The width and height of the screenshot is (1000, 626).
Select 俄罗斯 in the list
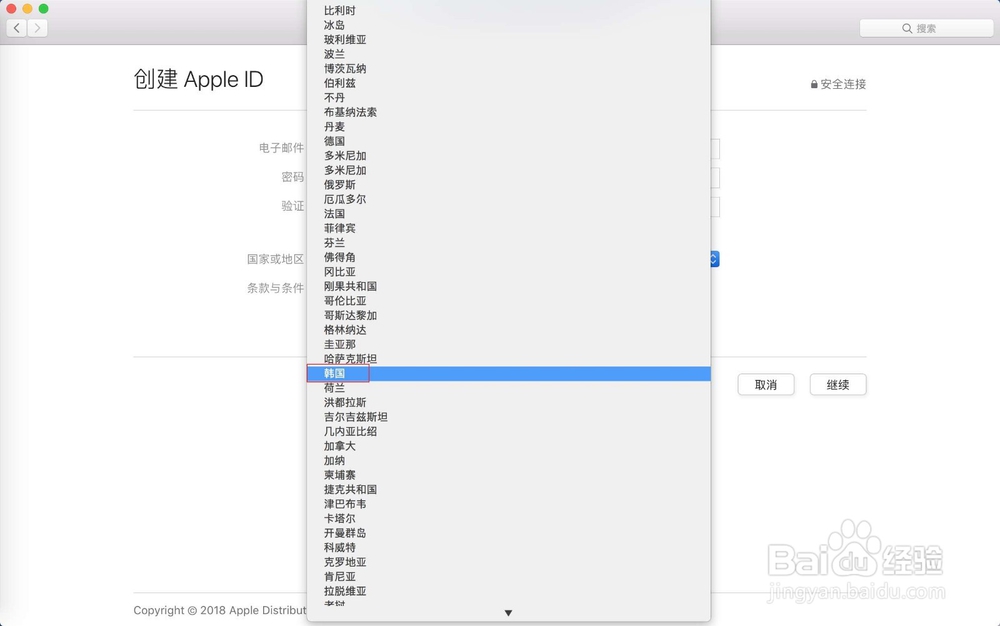337,184
